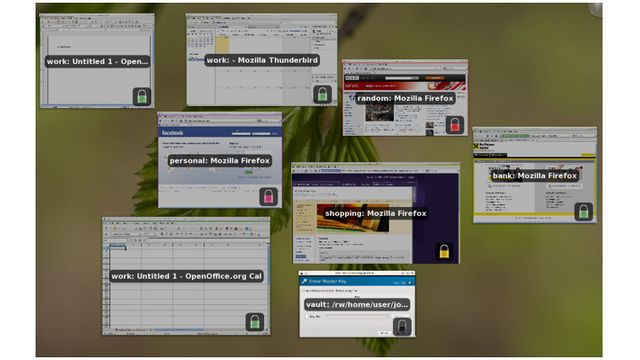The image size is (640, 360).
Task: Open the vault master key window
Action: (x=357, y=304)
